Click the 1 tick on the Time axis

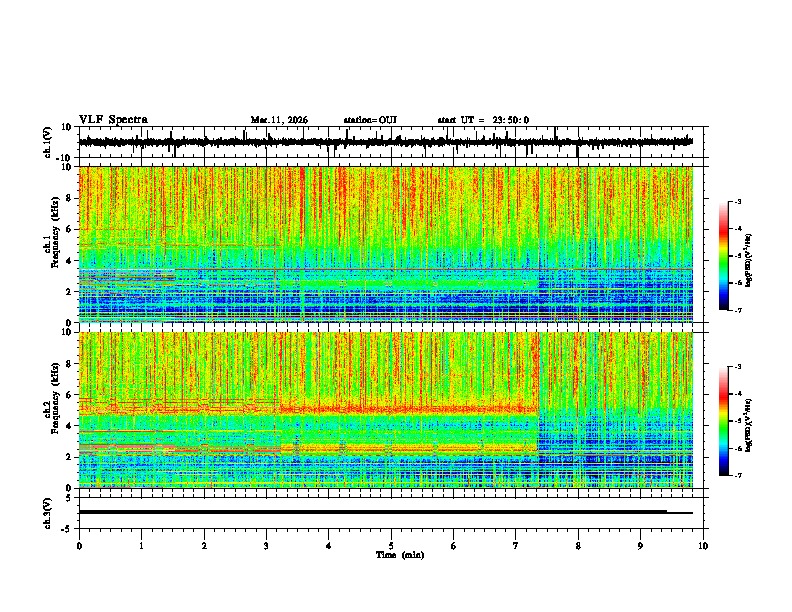pyautogui.click(x=141, y=546)
